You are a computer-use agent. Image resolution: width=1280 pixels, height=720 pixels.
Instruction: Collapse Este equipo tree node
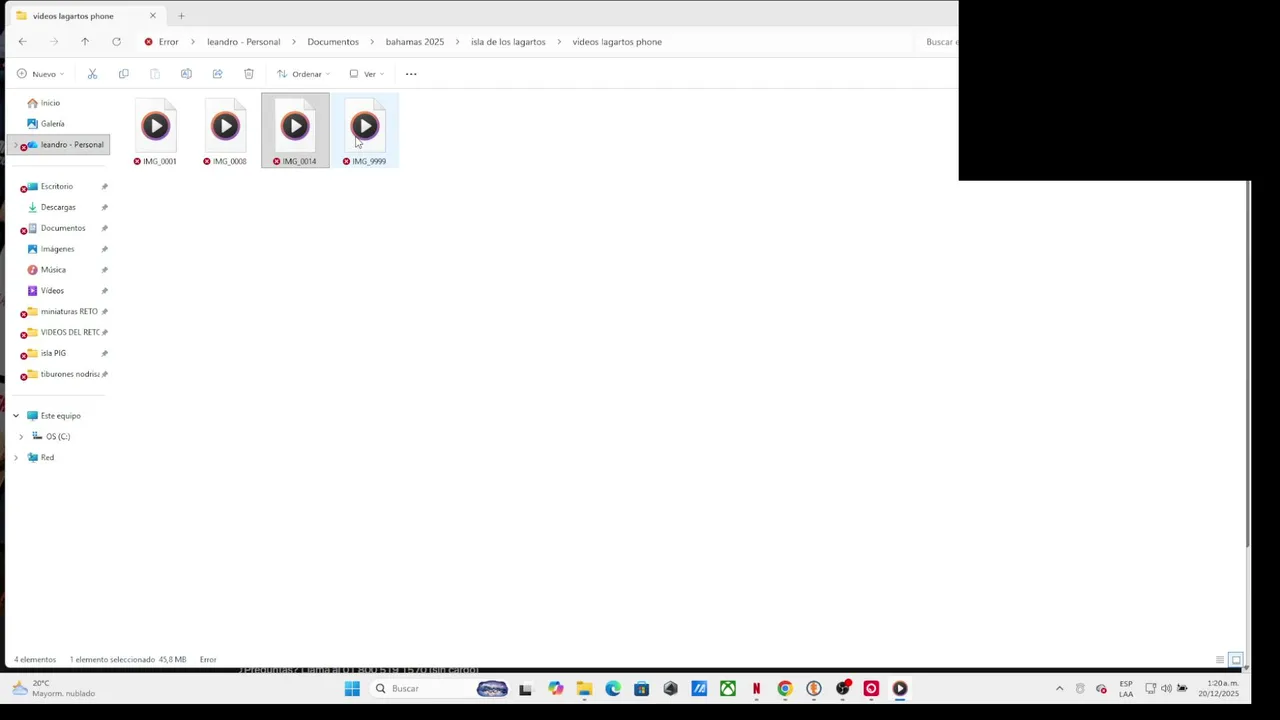coord(15,416)
